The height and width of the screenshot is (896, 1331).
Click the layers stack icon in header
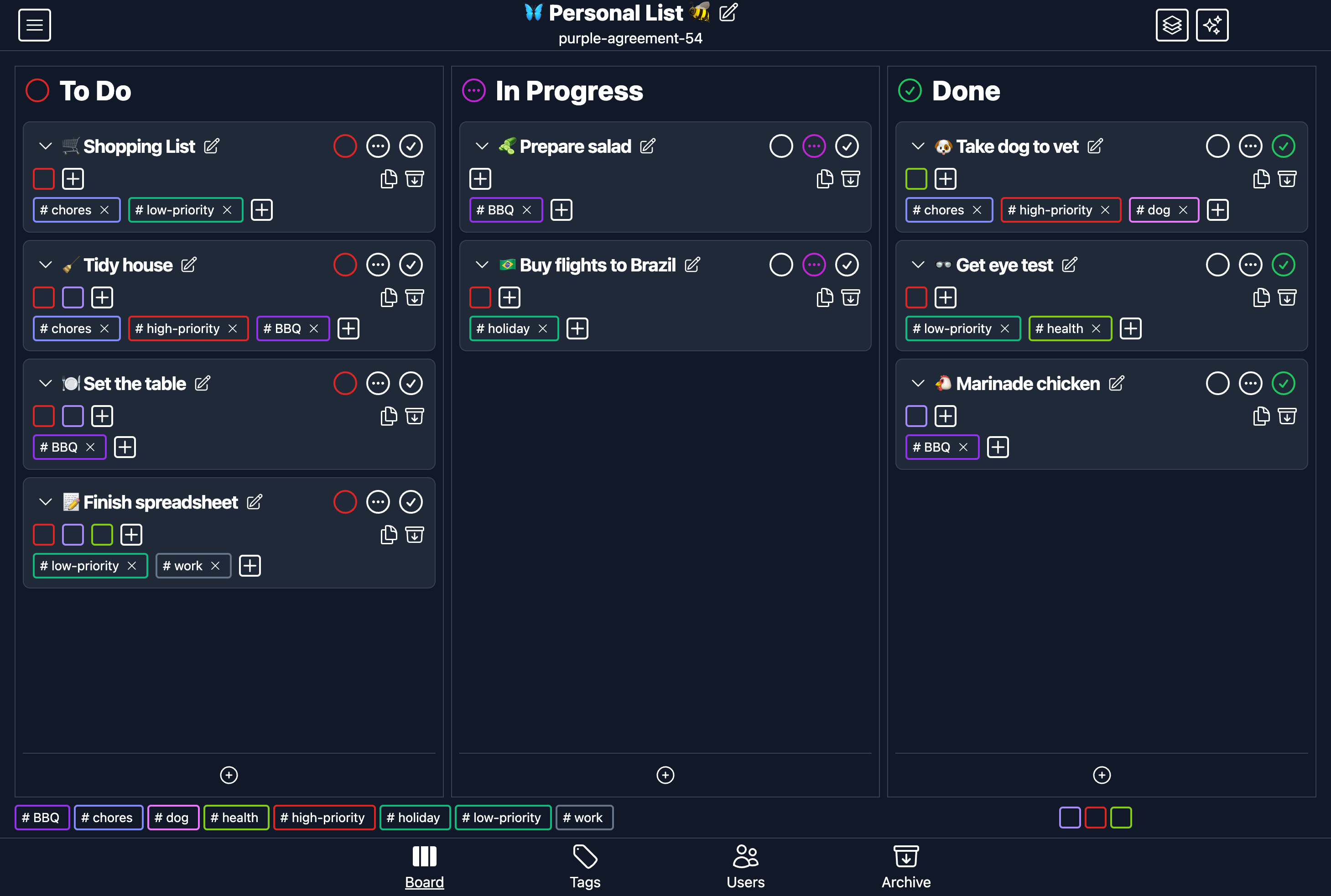coord(1172,25)
